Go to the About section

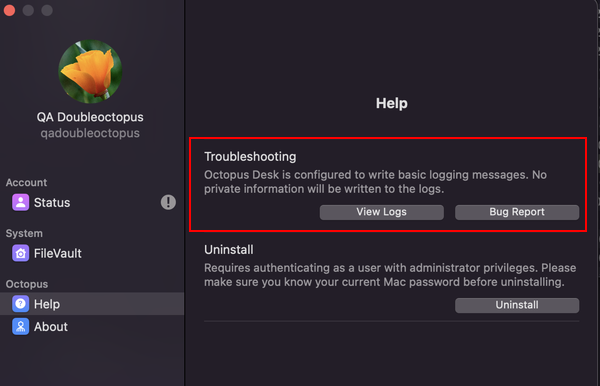point(92,327)
